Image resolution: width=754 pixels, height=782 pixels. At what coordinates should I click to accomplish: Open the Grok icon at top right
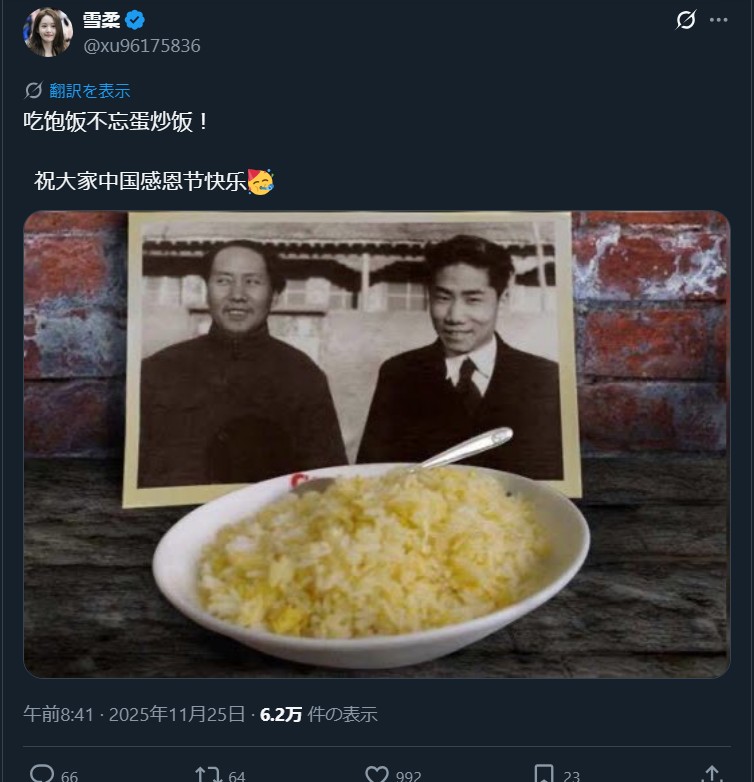(x=686, y=20)
